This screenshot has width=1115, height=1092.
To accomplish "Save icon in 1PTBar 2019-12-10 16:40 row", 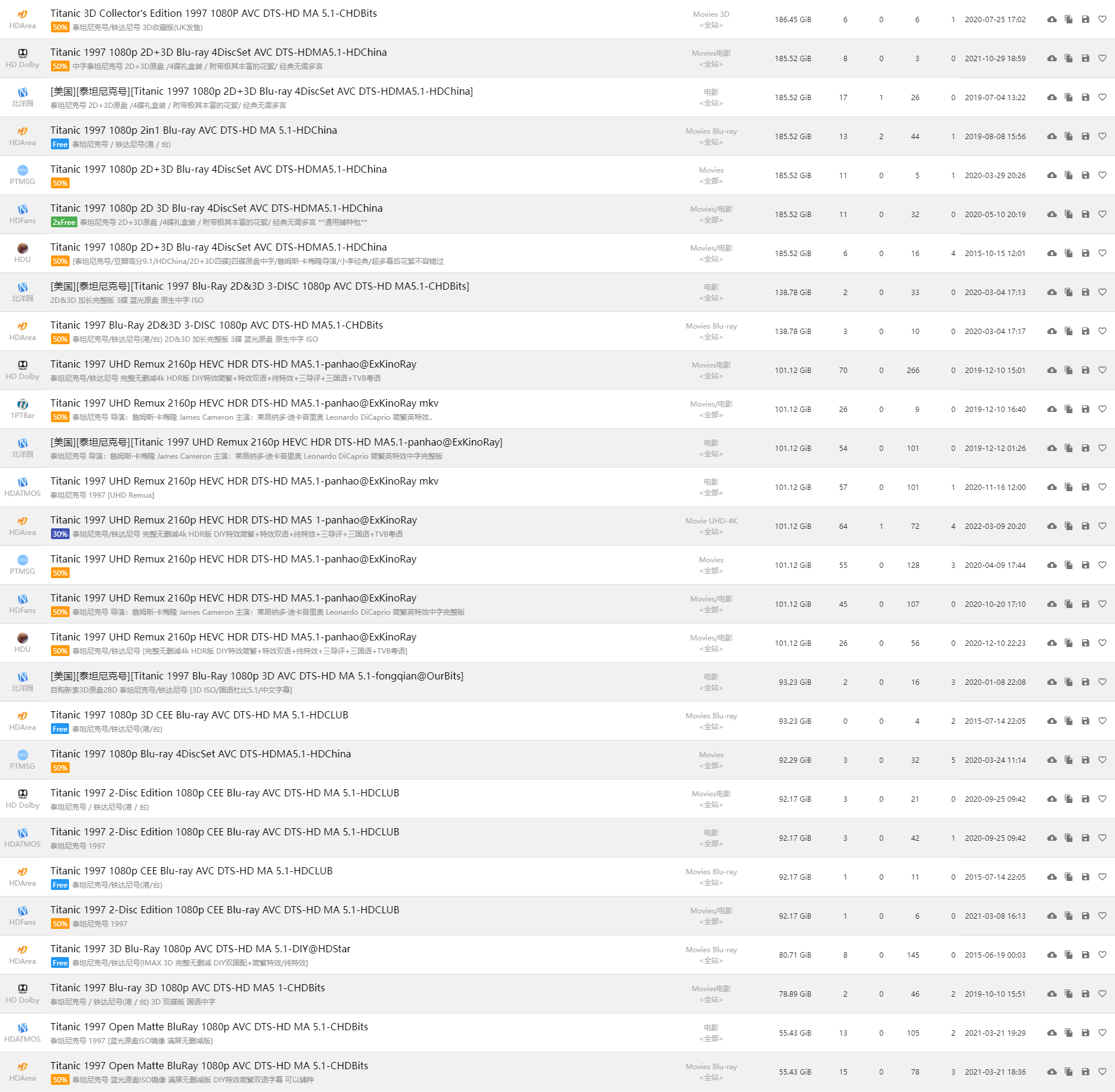I will [x=1086, y=410].
